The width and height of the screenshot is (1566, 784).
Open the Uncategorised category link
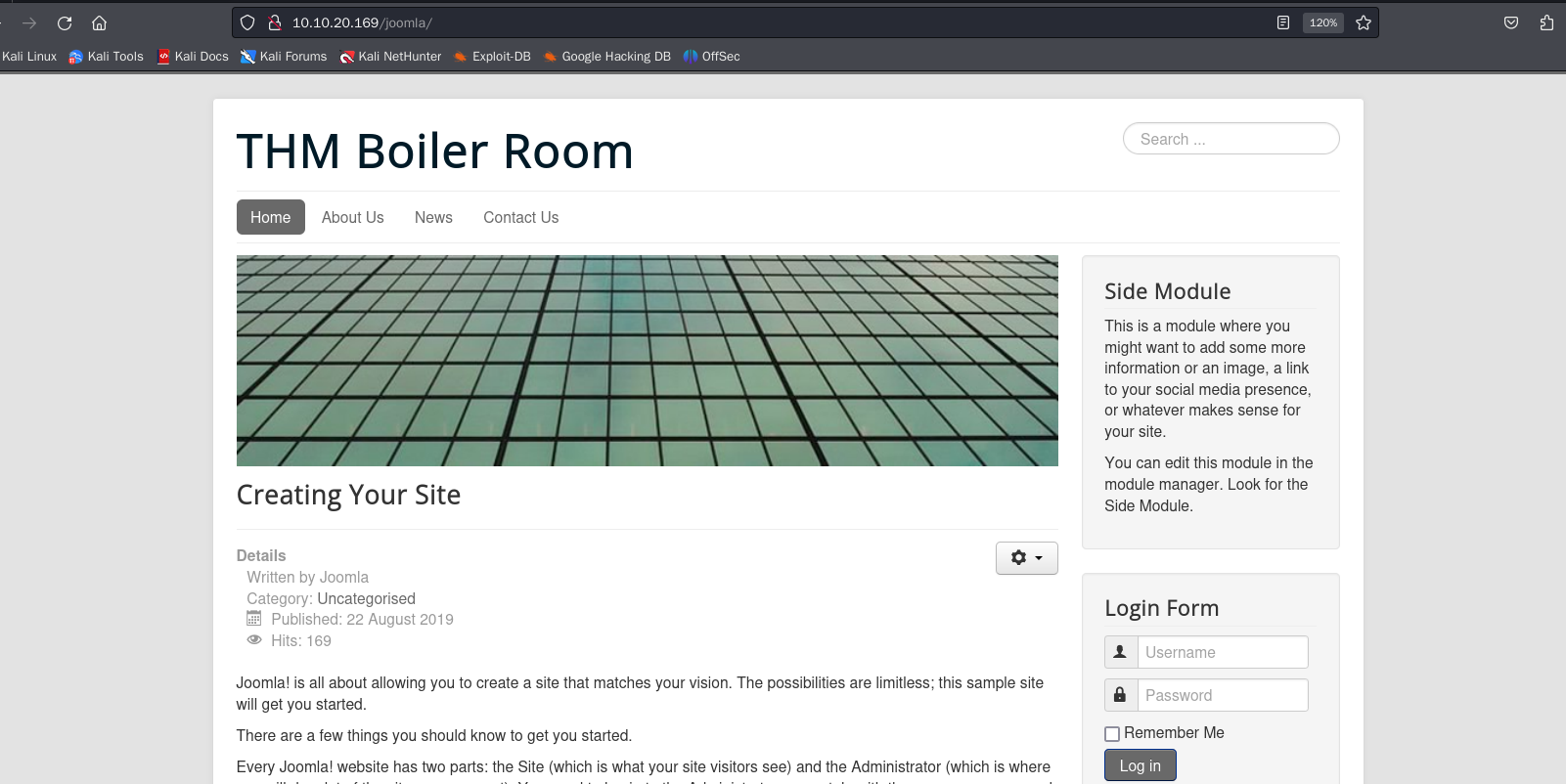(366, 598)
